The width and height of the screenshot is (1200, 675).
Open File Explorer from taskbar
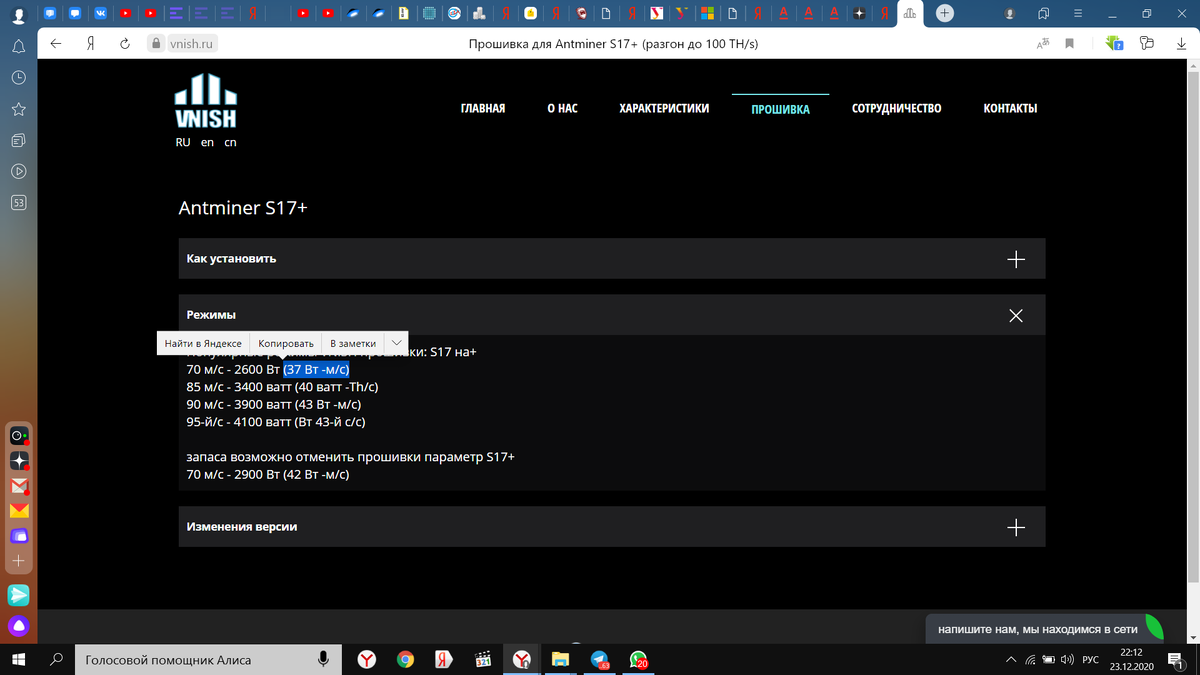[560, 659]
